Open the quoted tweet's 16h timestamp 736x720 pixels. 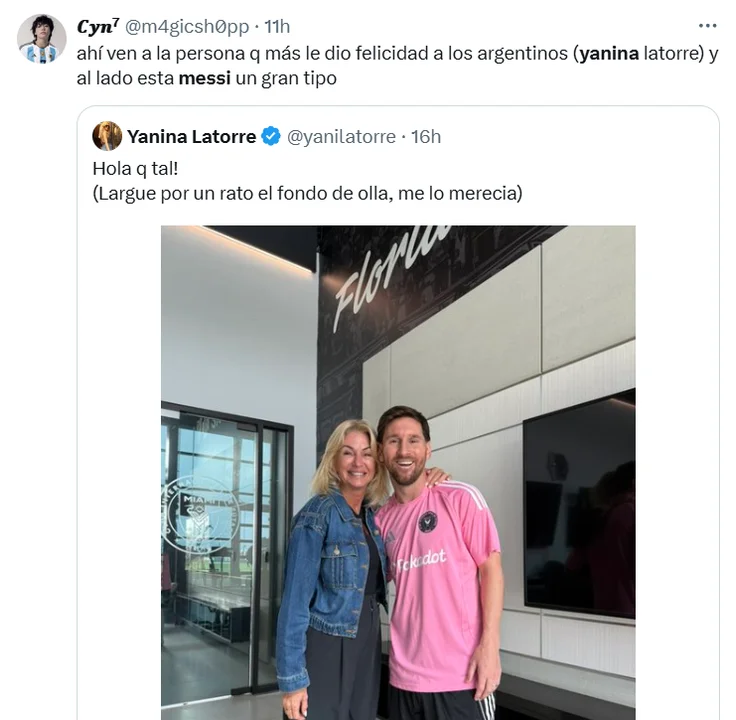(x=426, y=137)
